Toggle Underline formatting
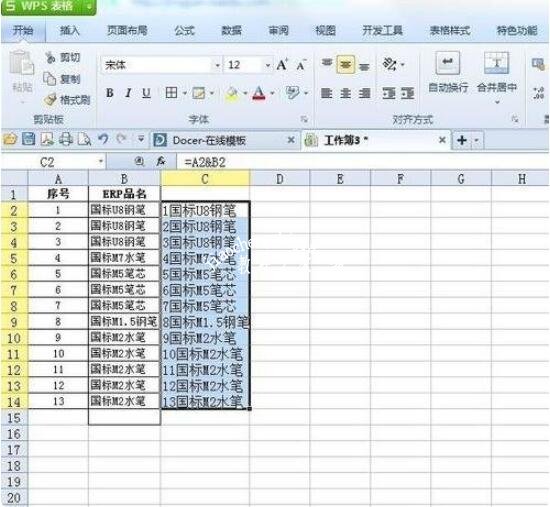This screenshot has width=550, height=507. click(146, 93)
